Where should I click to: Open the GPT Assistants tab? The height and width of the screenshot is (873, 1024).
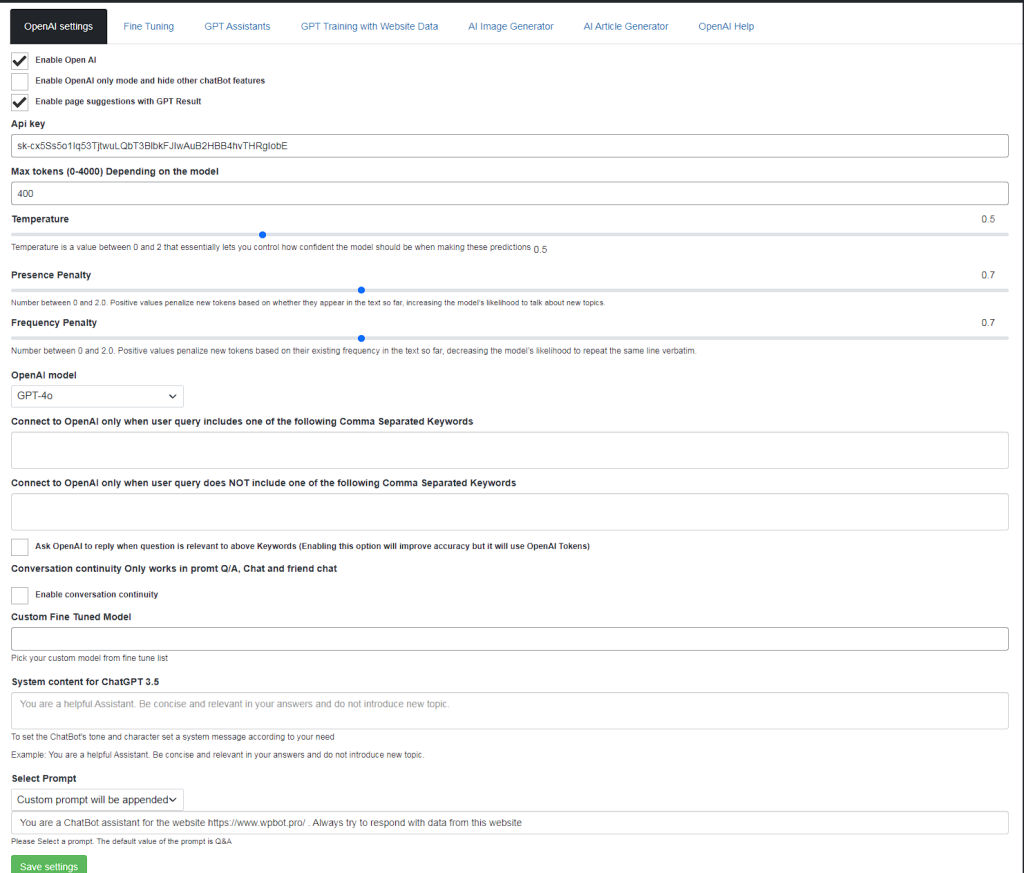coord(237,26)
